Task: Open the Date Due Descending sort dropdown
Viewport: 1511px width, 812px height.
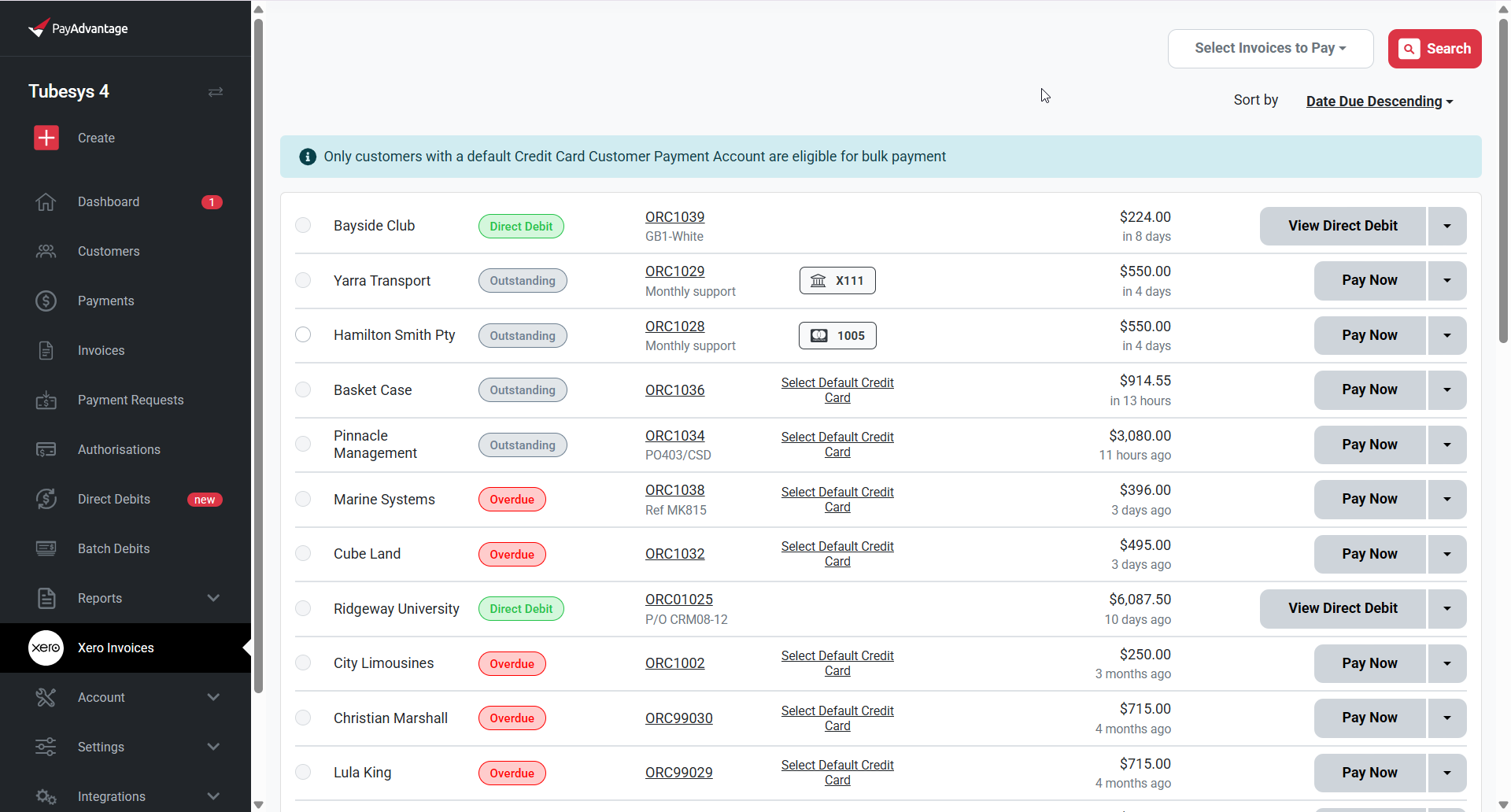Action: point(1379,101)
